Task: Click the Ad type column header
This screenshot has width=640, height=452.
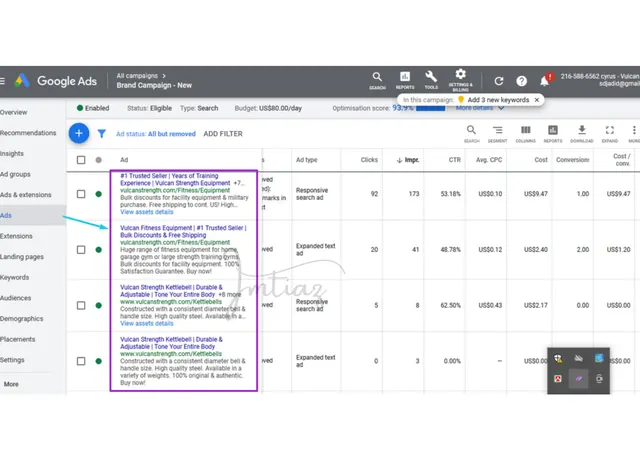Action: click(x=307, y=160)
